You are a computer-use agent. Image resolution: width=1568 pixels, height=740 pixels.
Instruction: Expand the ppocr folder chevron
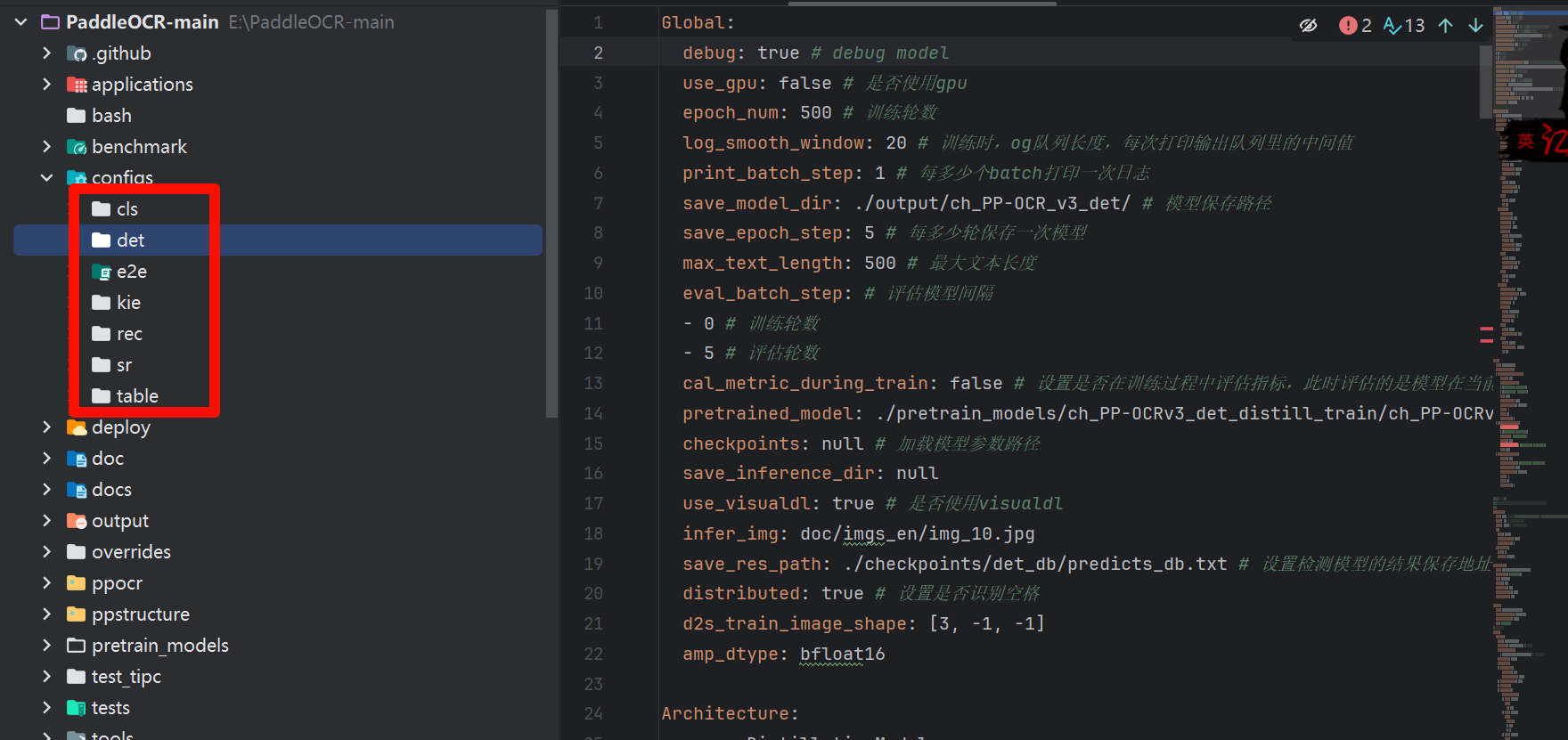click(46, 583)
